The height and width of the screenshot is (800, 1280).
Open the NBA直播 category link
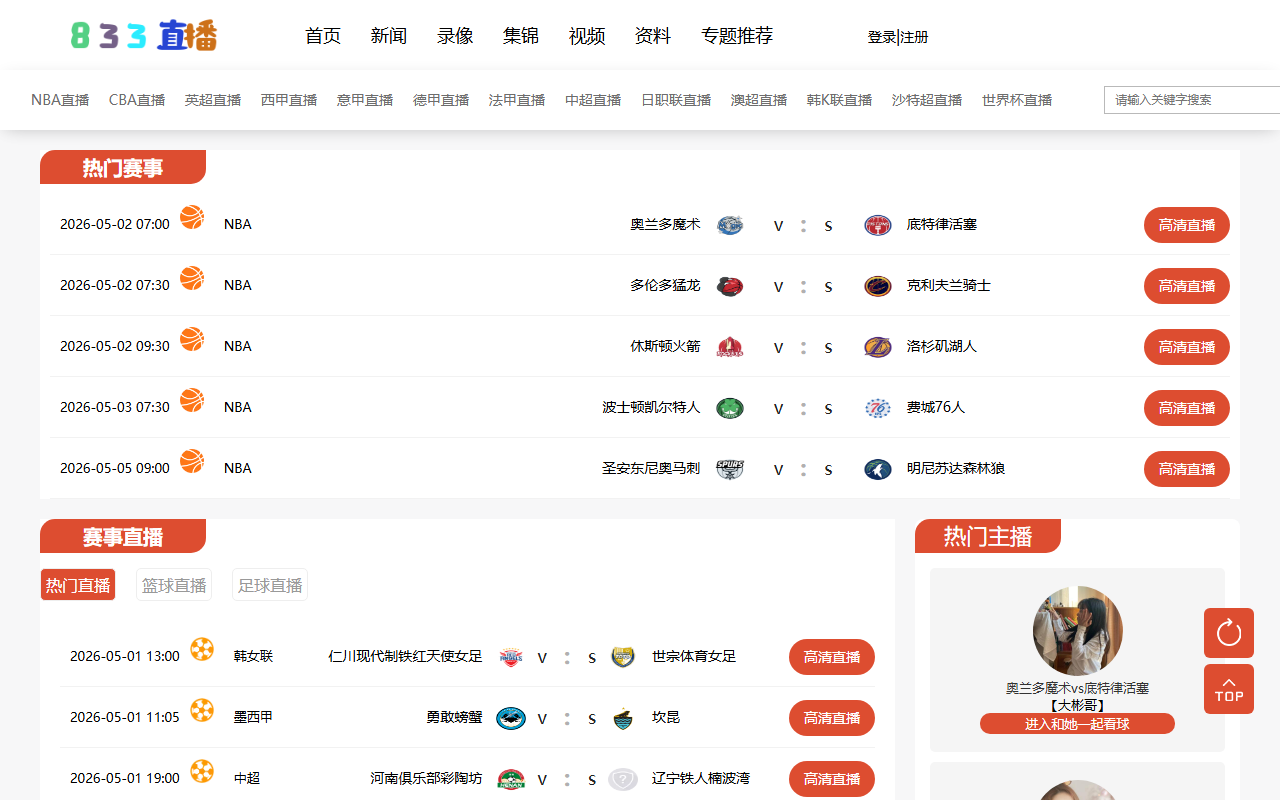60,100
